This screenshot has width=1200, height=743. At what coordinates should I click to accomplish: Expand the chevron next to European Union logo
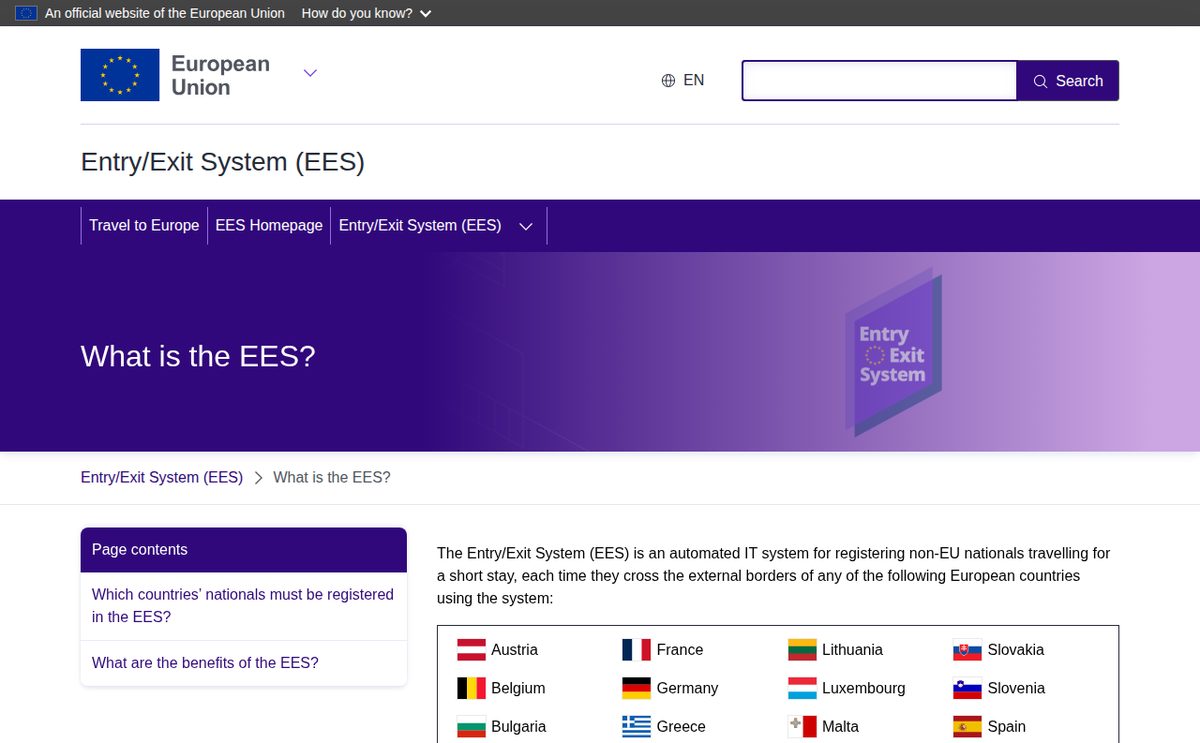tap(310, 72)
